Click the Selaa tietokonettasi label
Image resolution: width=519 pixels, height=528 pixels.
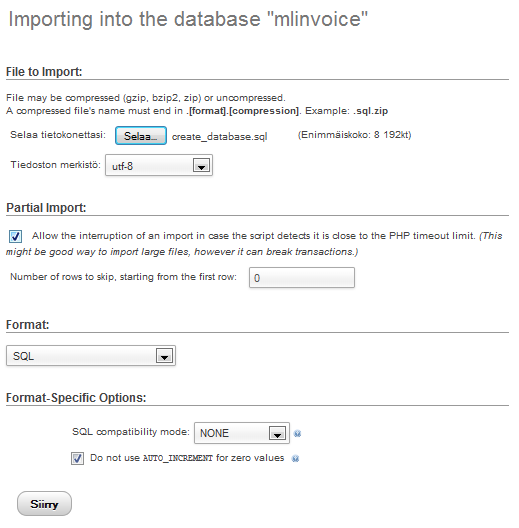(58, 135)
